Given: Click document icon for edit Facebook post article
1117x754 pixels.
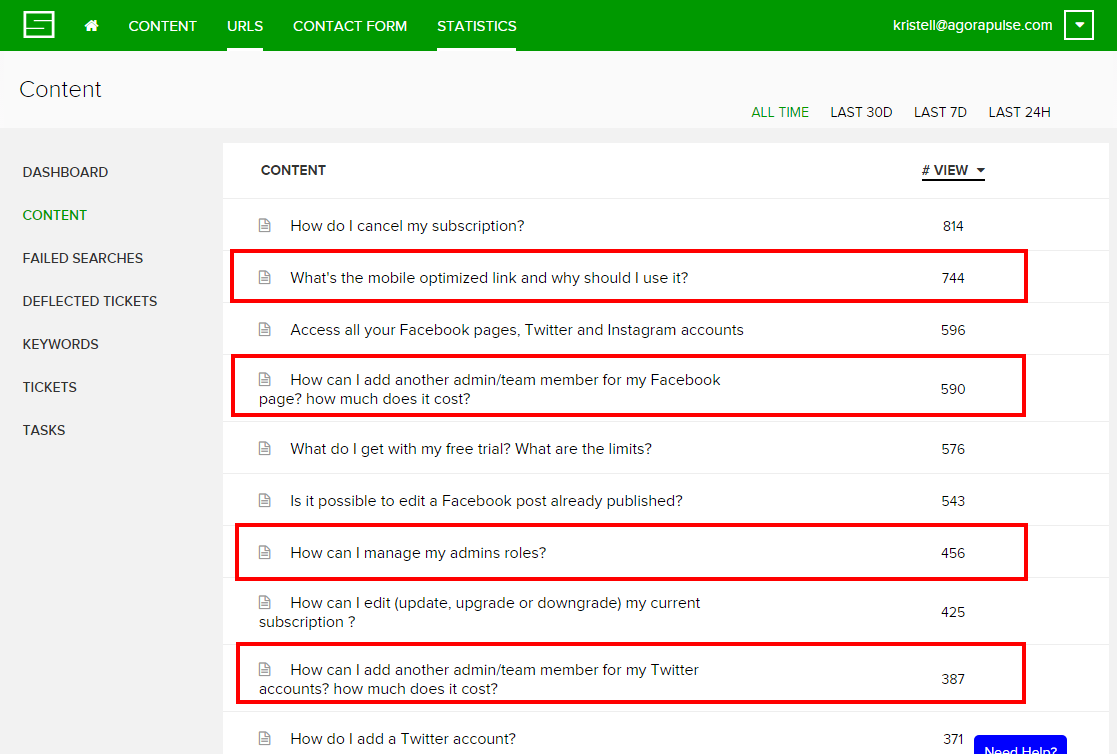Looking at the screenshot, I should pyautogui.click(x=265, y=500).
